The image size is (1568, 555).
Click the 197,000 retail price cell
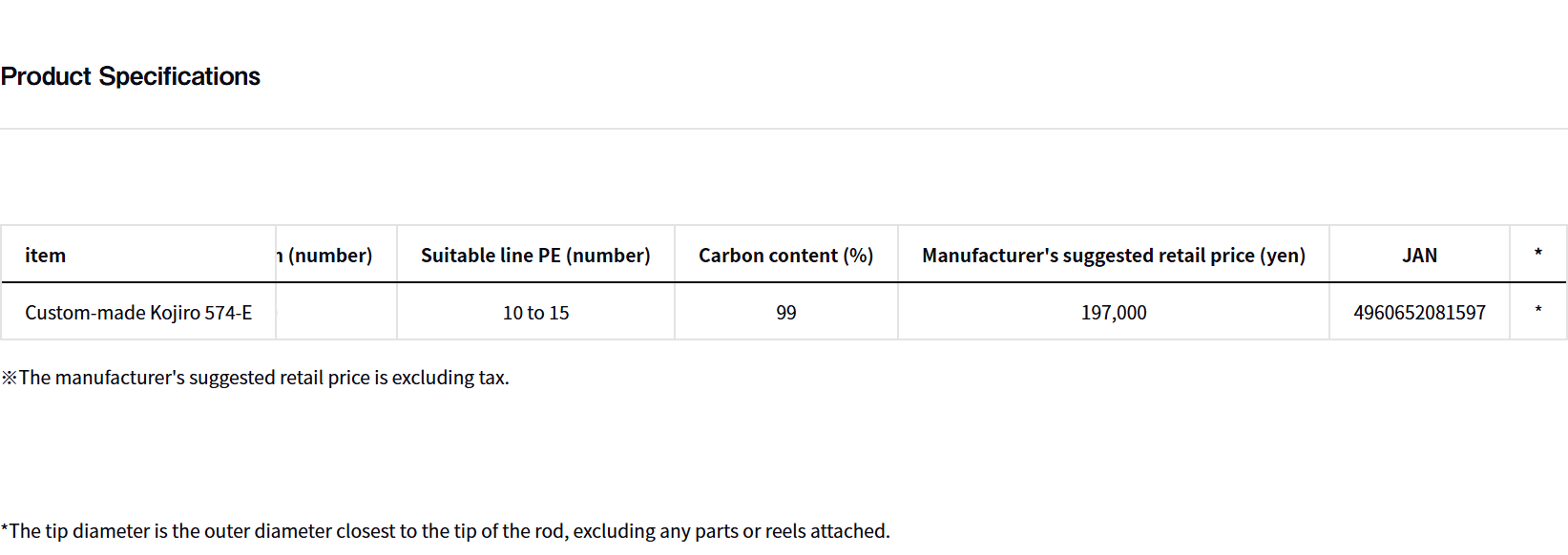(x=1113, y=313)
